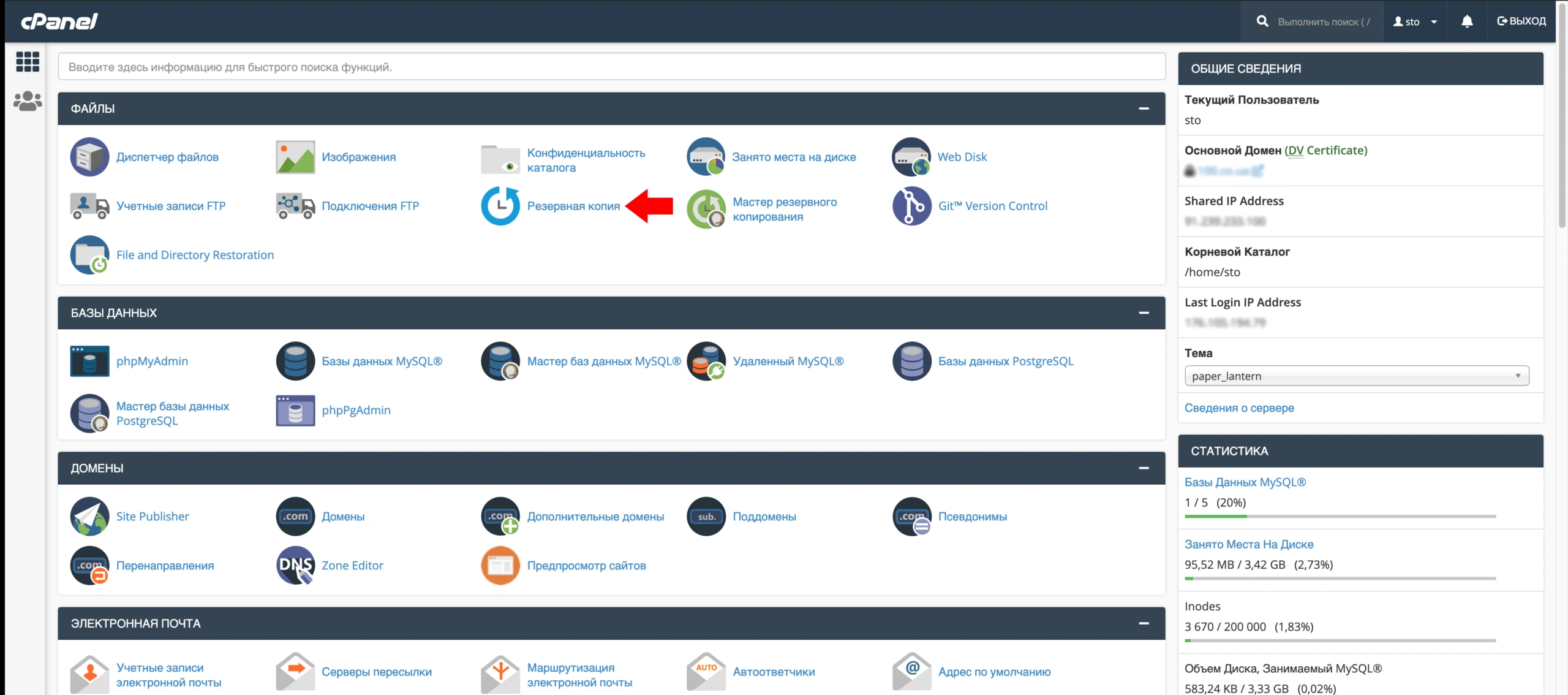Open the Domains .com icon
The height and width of the screenshot is (695, 1568).
point(295,516)
